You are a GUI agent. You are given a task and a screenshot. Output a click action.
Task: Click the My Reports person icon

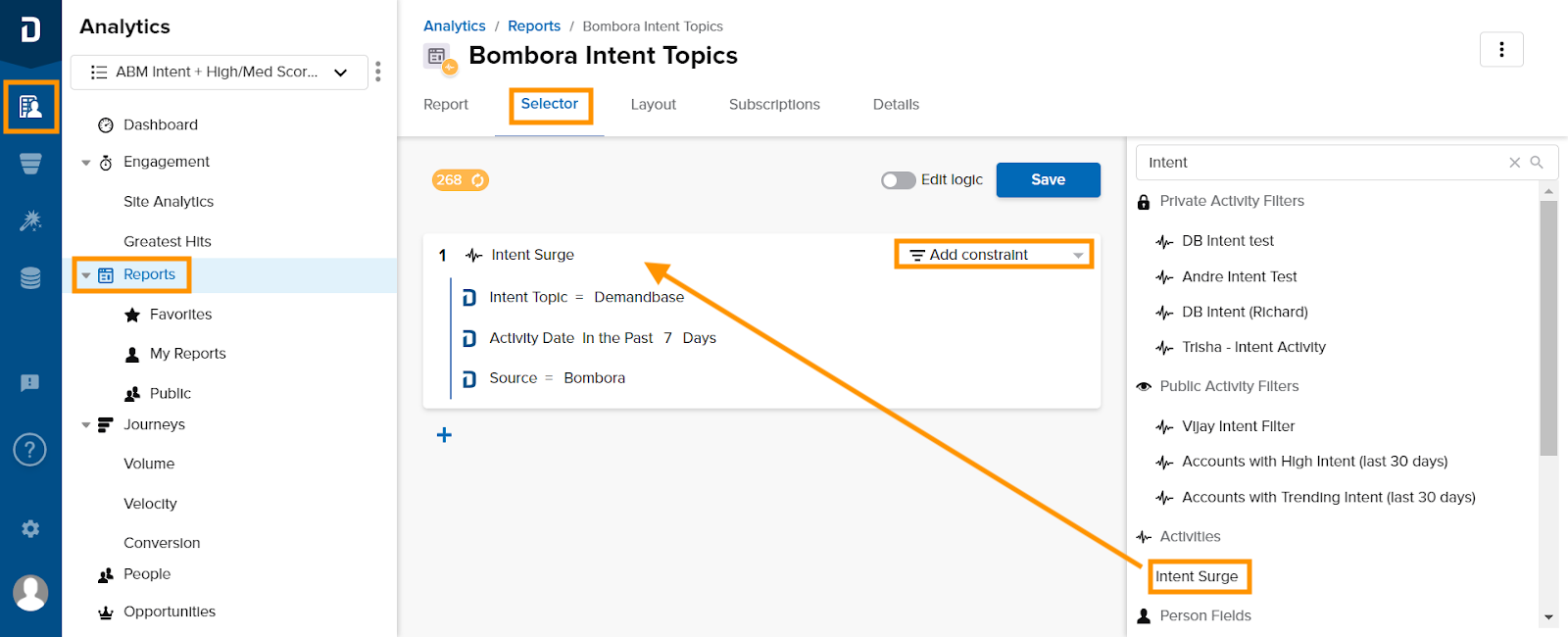coord(132,354)
